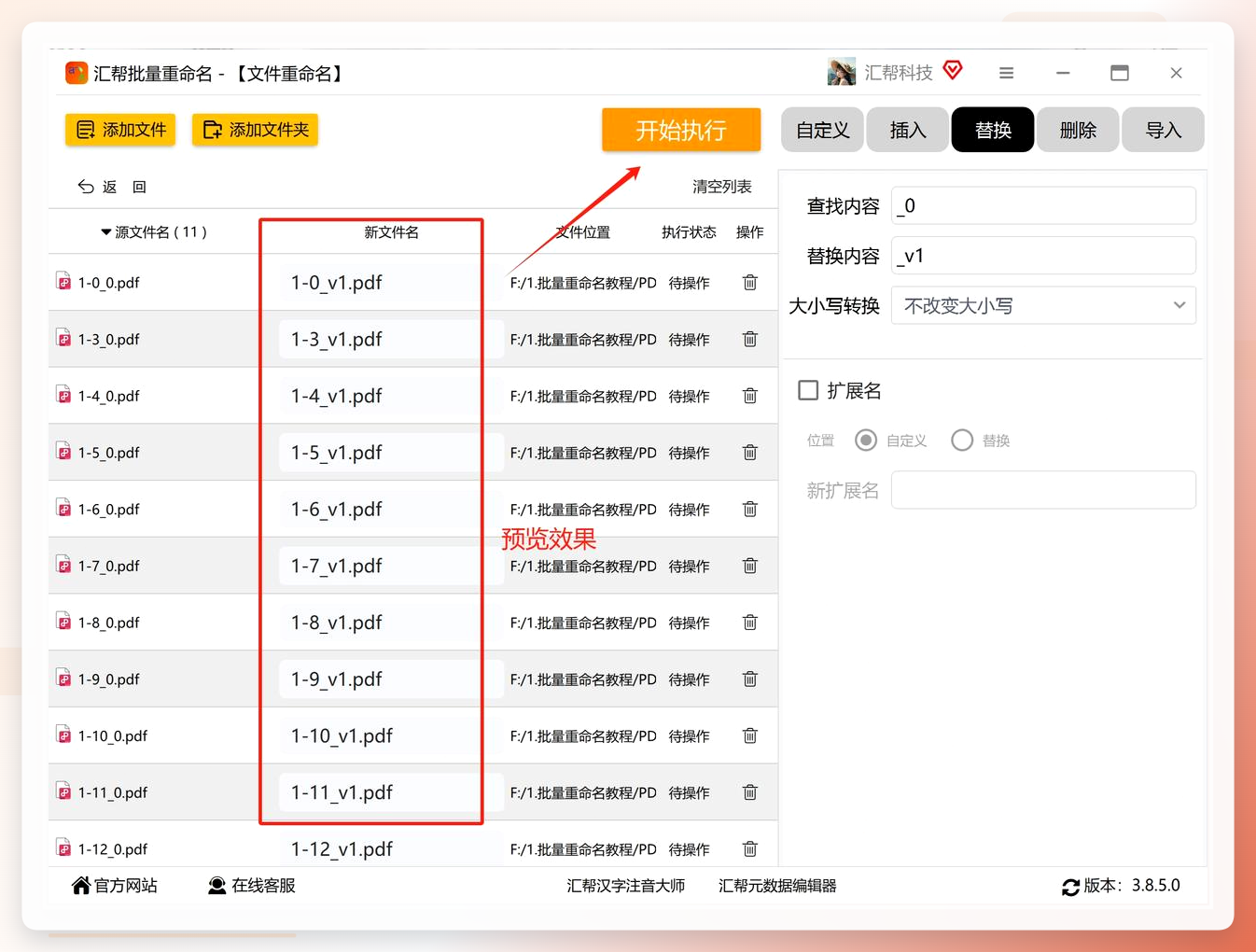This screenshot has height=952, width=1256.
Task: Delete the 1-10_0.pdf row with trash icon
Action: [749, 735]
